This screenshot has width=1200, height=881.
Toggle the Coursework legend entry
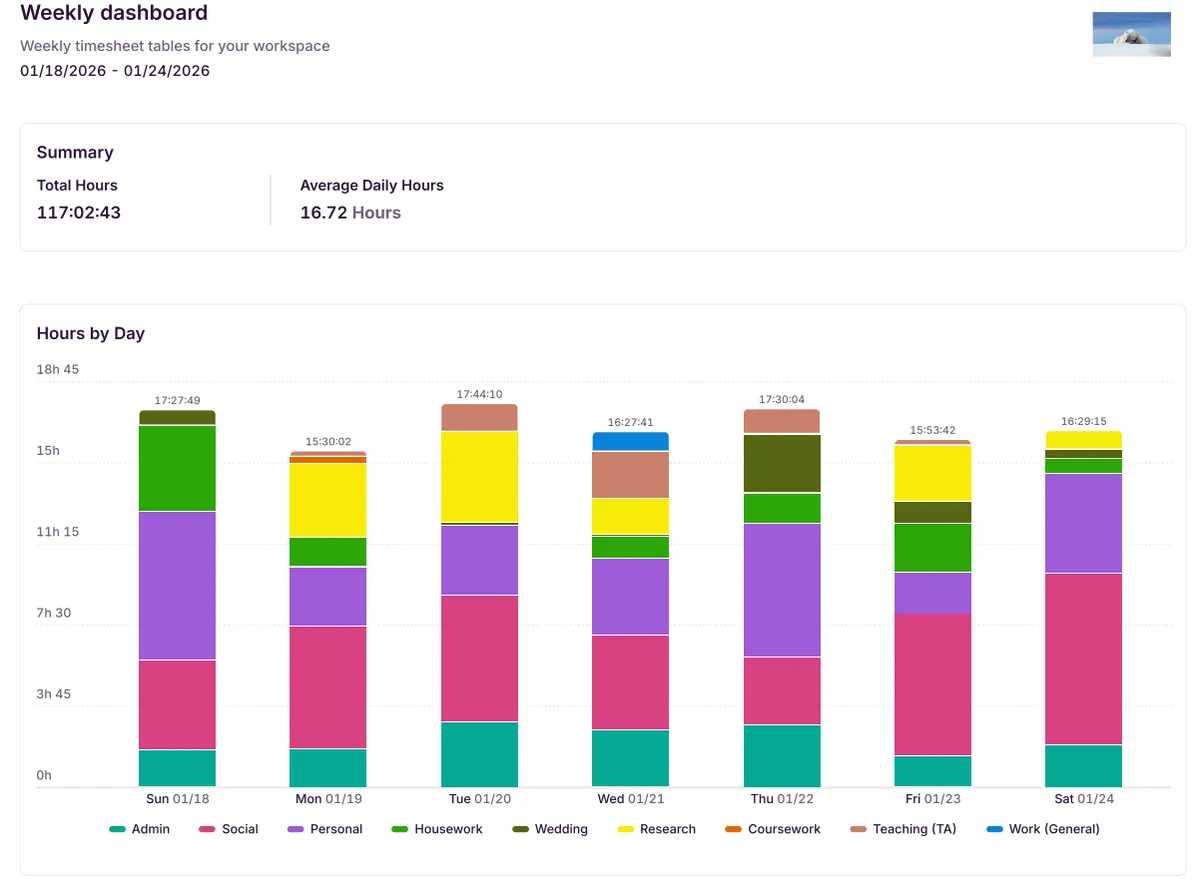pos(772,829)
